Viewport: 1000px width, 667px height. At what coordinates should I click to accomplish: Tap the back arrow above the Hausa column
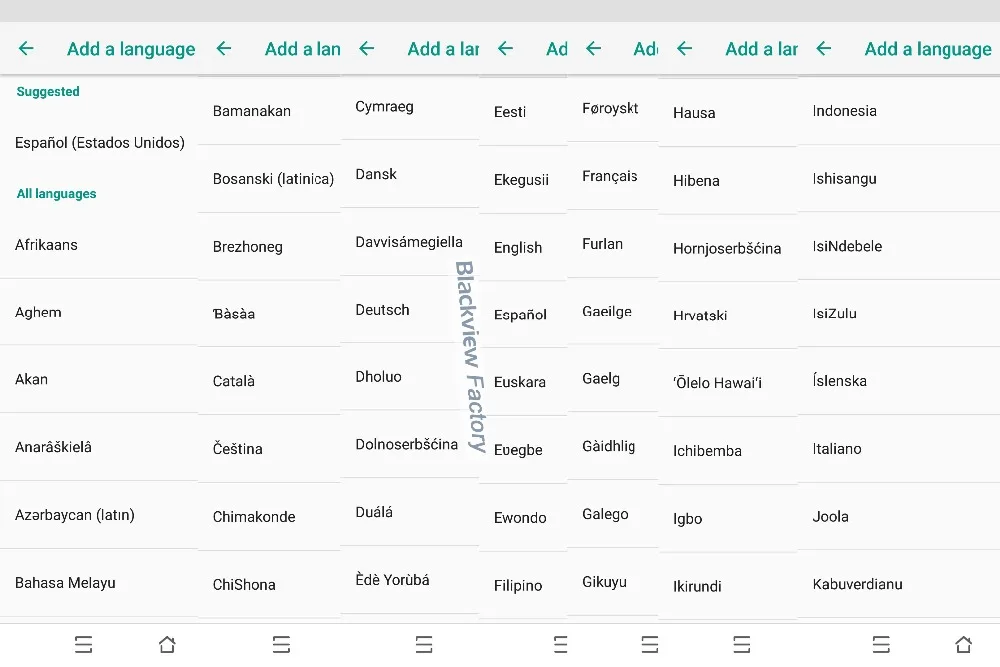pos(684,48)
